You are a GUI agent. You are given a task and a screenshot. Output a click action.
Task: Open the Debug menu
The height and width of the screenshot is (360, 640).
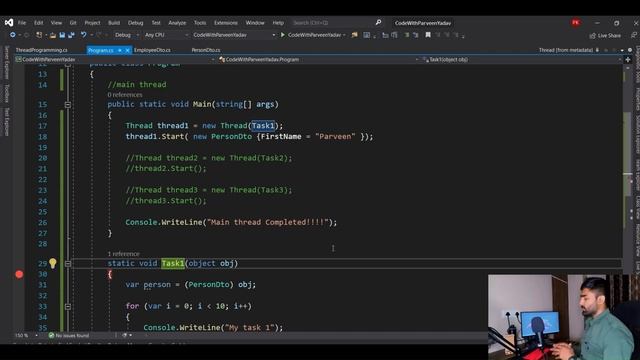pyautogui.click(x=136, y=23)
